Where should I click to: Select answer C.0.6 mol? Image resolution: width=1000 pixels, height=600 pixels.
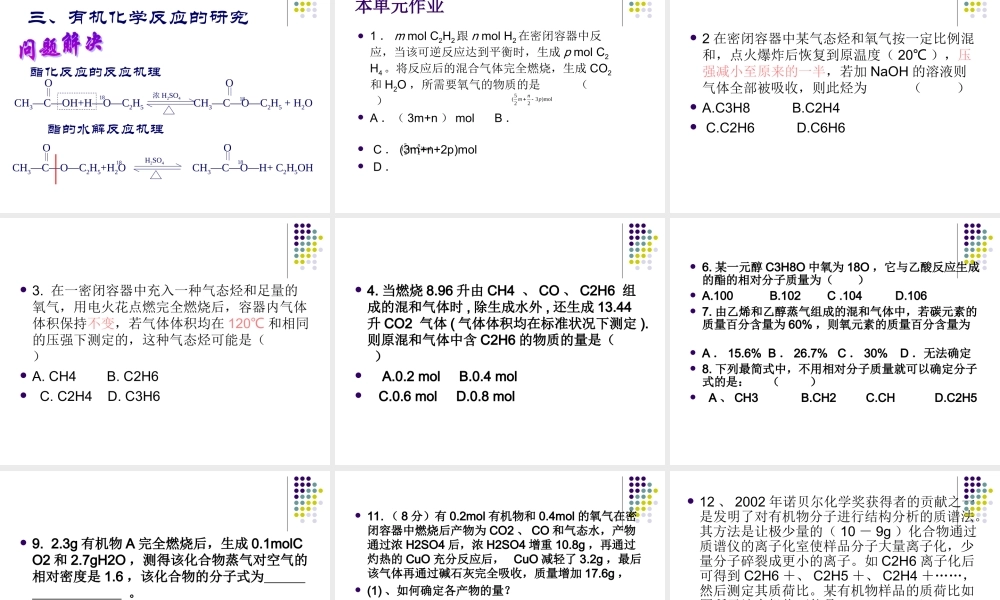(x=408, y=397)
